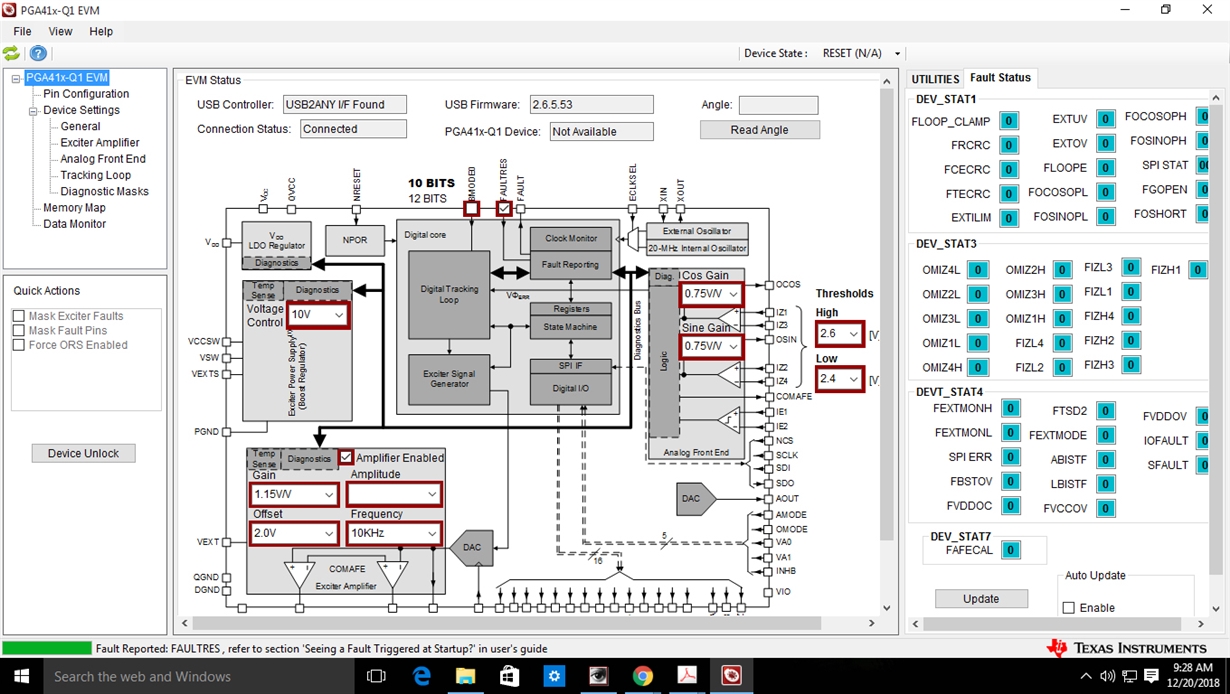1230x694 pixels.
Task: Select Pin Configuration in the tree
Action: [x=86, y=94]
